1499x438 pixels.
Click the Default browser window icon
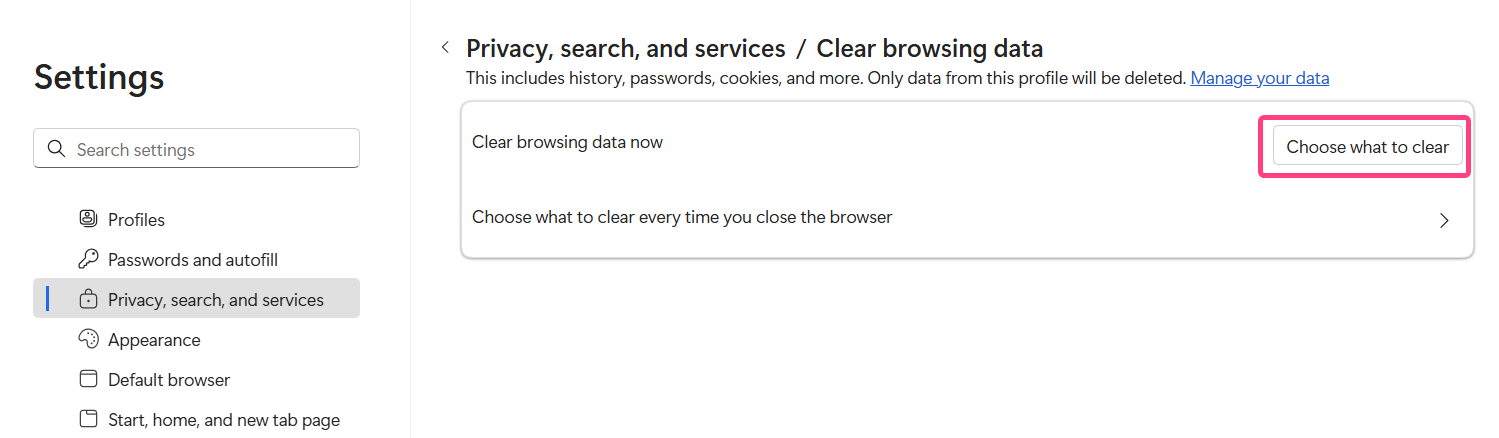[88, 379]
